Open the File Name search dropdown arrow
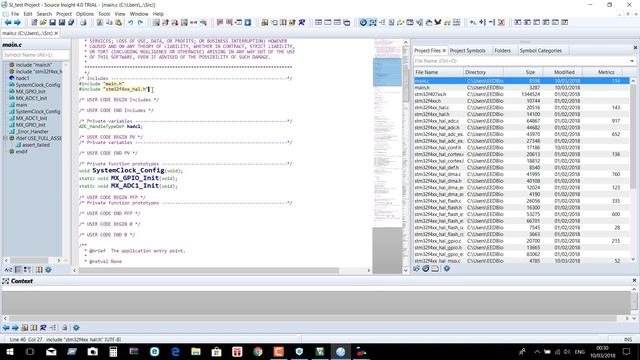This screenshot has width=640, height=360. tap(632, 61)
